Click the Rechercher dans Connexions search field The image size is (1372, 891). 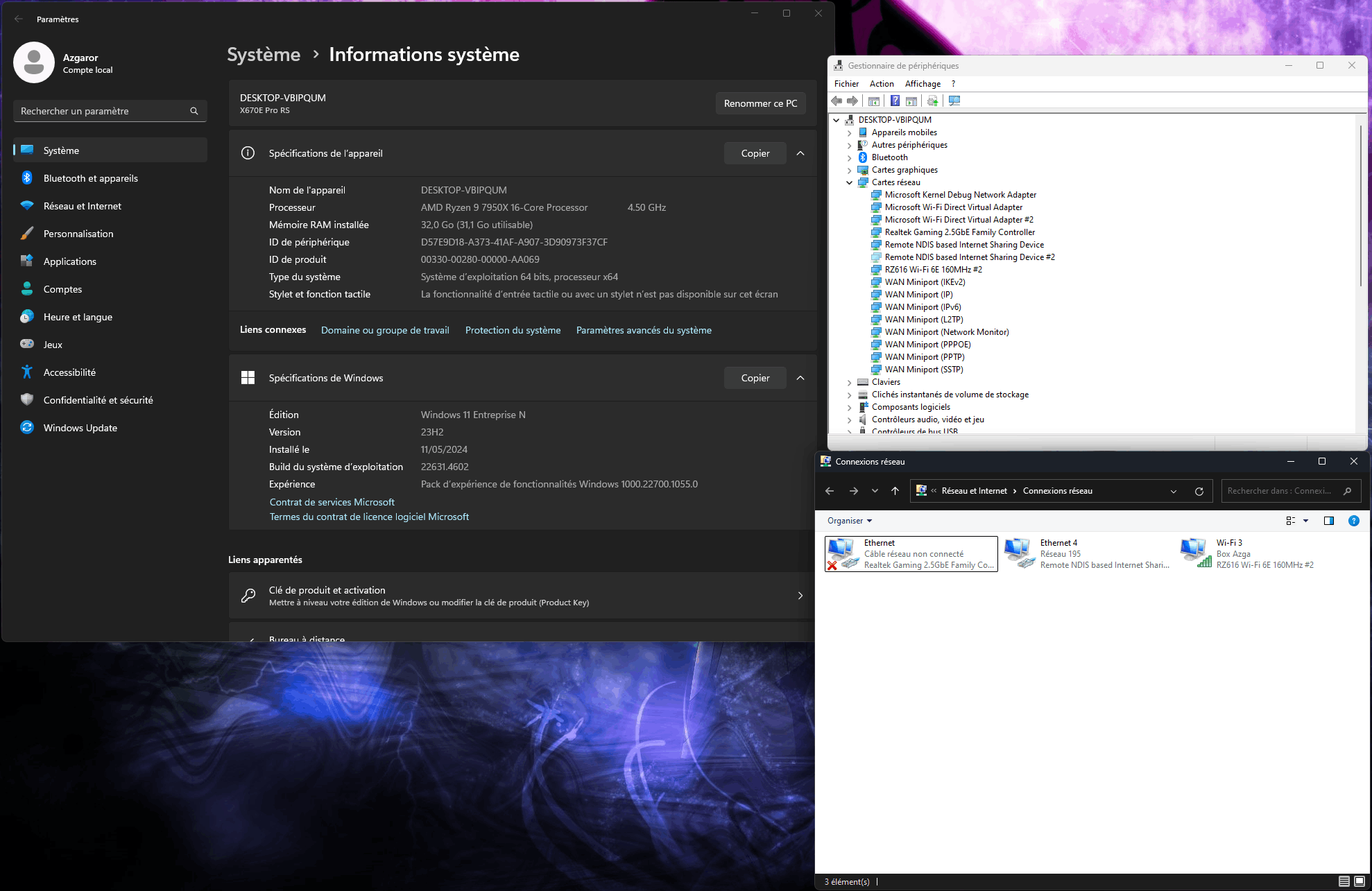pyautogui.click(x=1291, y=491)
